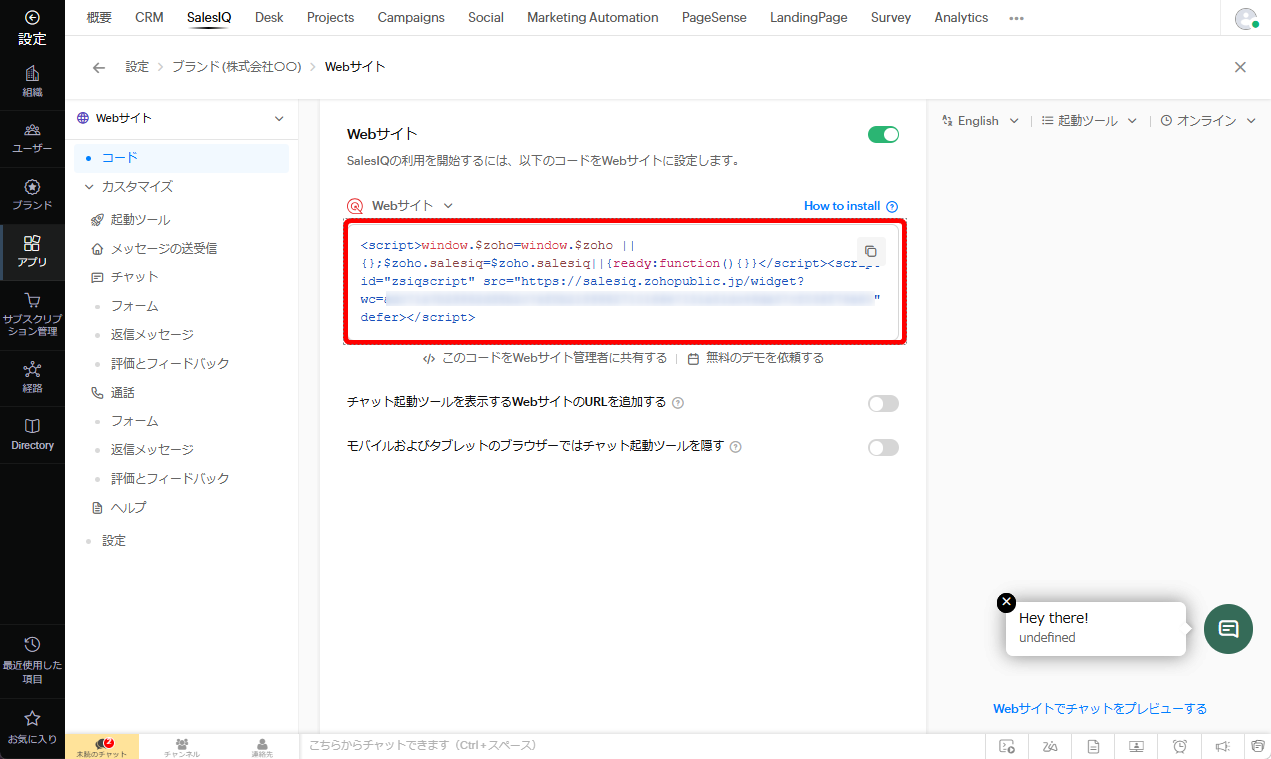The image size is (1271, 759).
Task: Enable WebサイトのURLを追加する toggle
Action: click(883, 403)
